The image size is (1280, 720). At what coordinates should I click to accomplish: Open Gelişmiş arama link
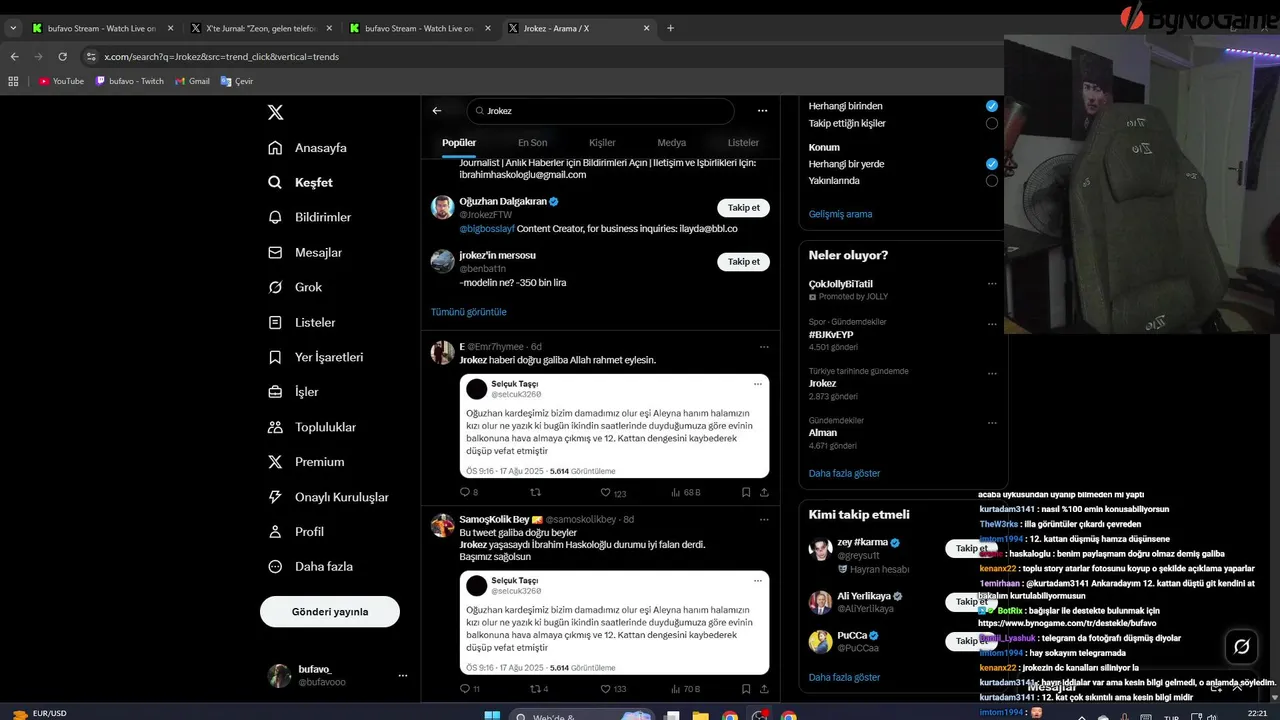[x=840, y=214]
